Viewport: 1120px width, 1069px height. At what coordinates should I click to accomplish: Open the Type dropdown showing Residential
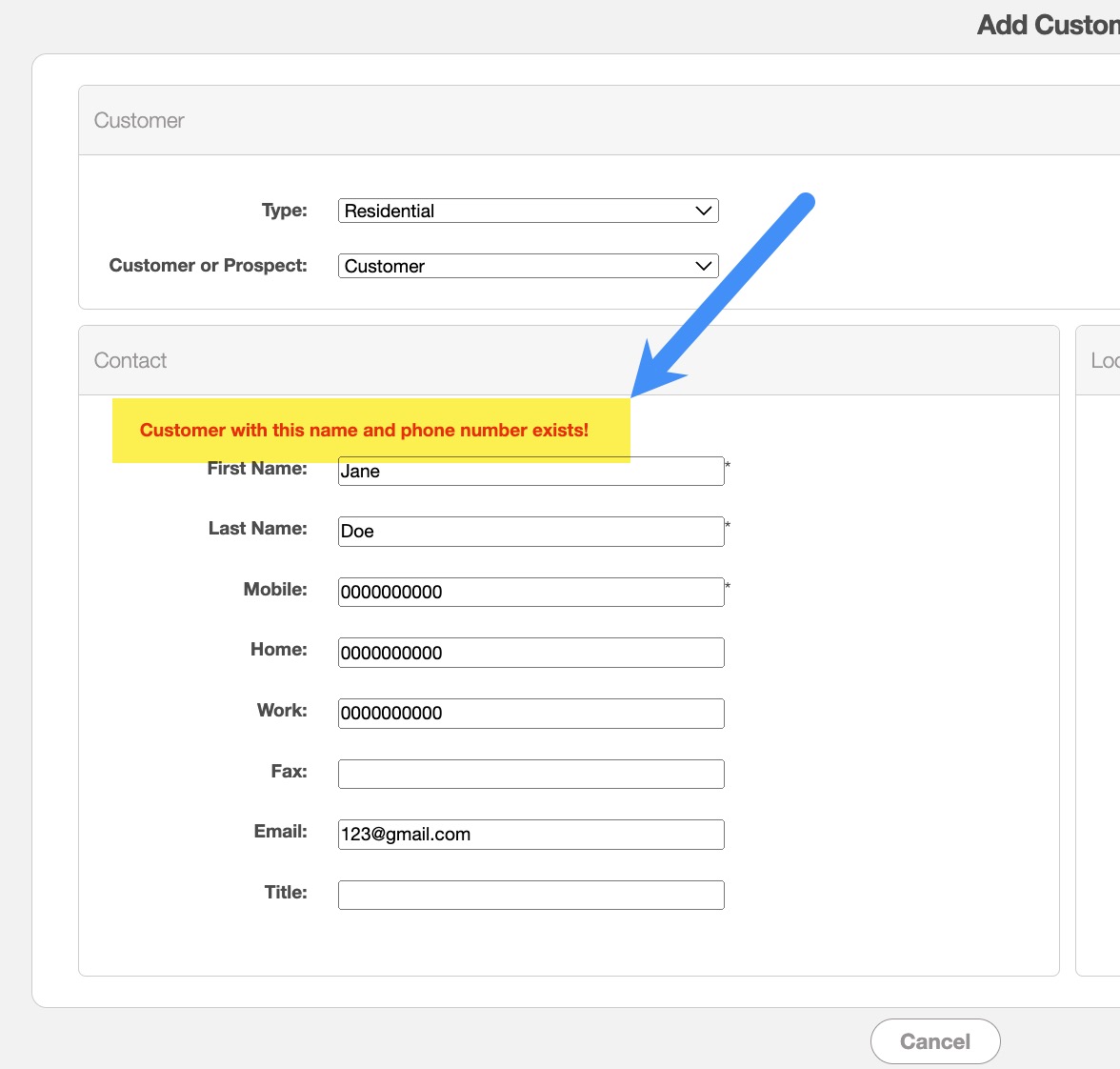pos(528,211)
